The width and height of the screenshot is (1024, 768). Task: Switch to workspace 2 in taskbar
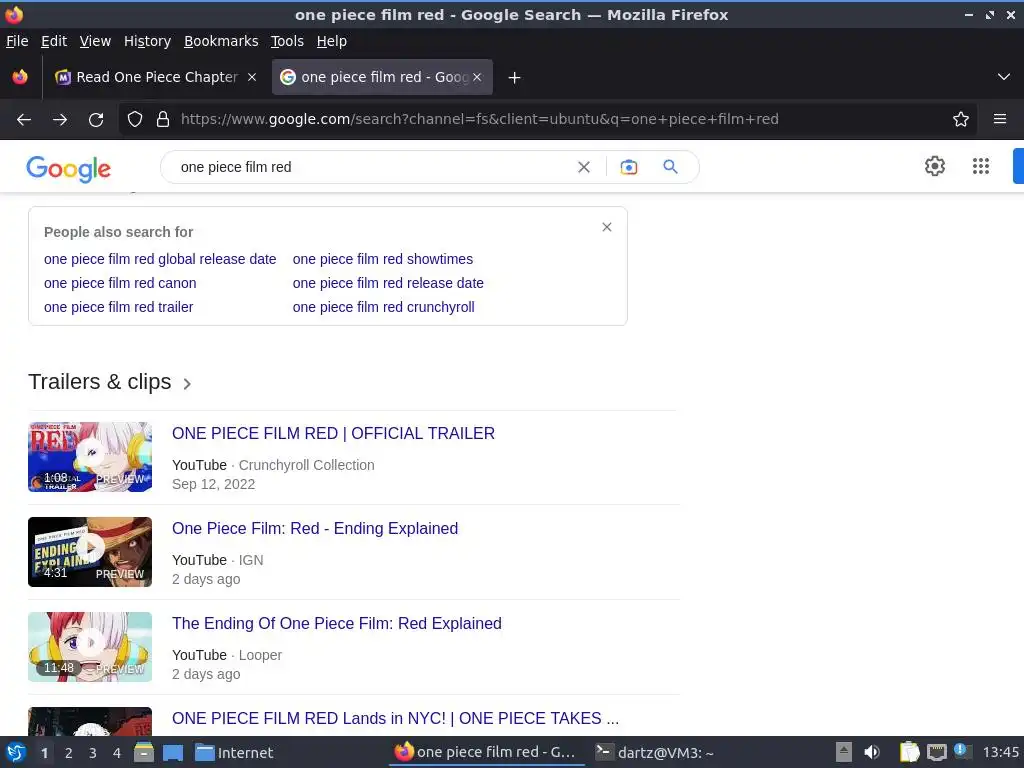coord(69,753)
